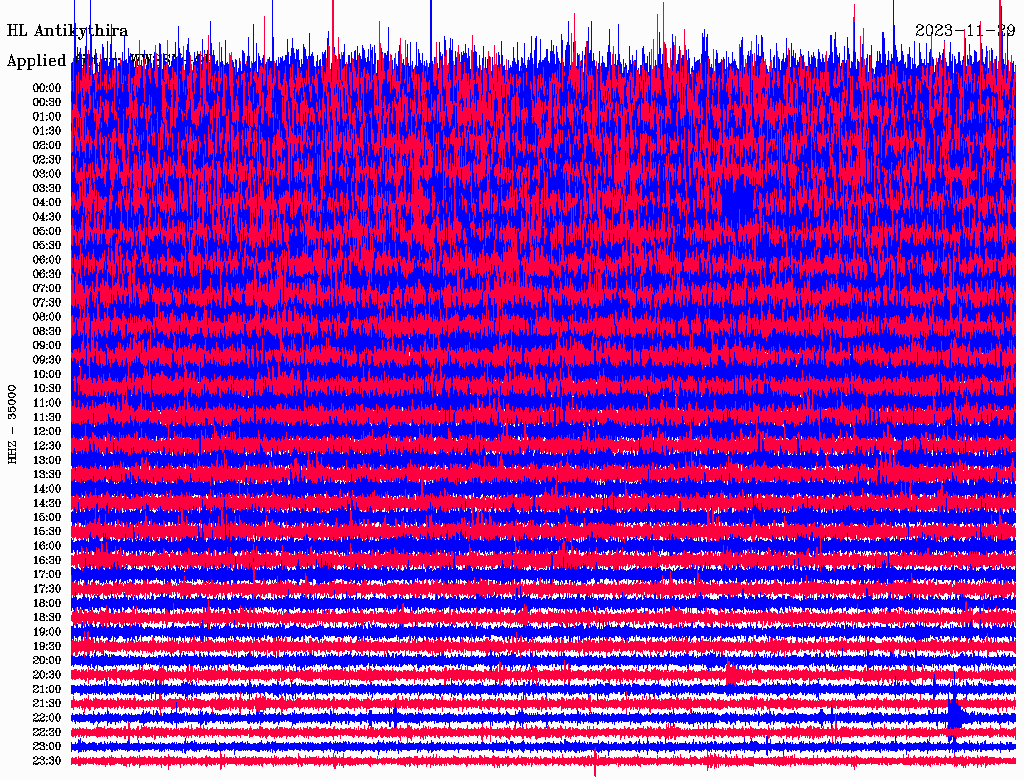Select the 16:30 time label
The height and width of the screenshot is (780, 1024).
[x=47, y=561]
